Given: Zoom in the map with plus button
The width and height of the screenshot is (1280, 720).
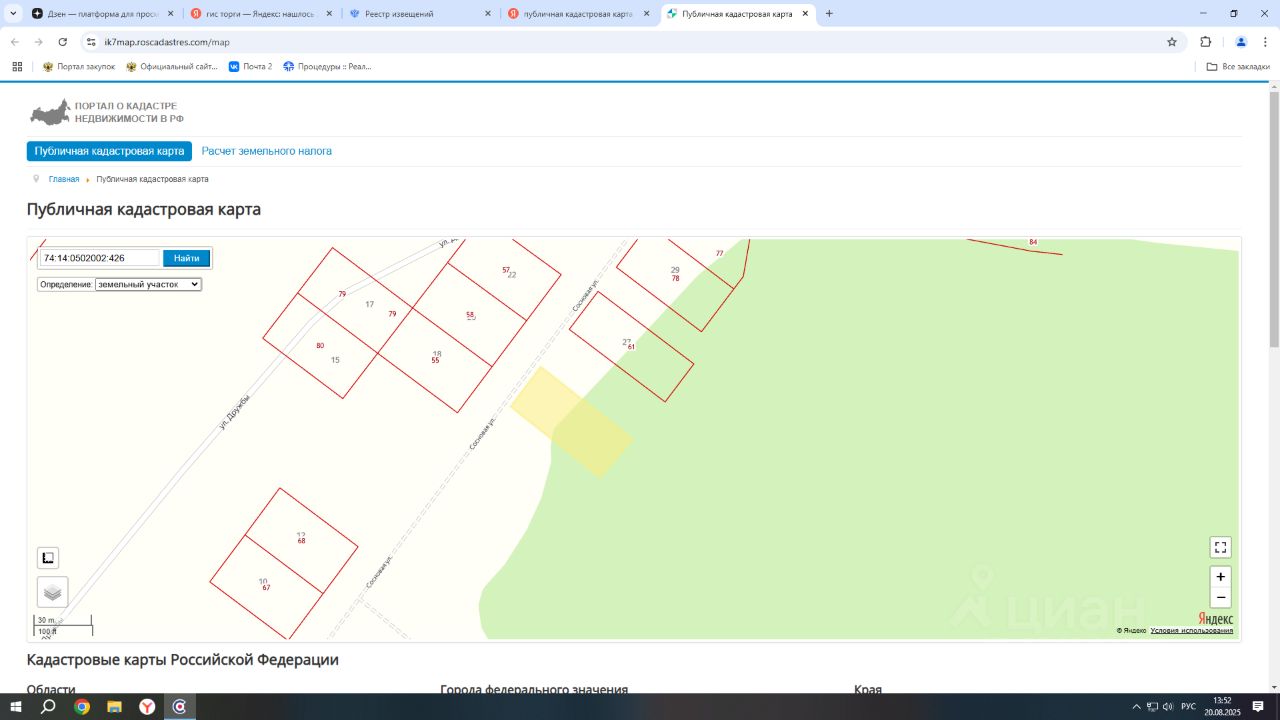Looking at the screenshot, I should click(1220, 577).
